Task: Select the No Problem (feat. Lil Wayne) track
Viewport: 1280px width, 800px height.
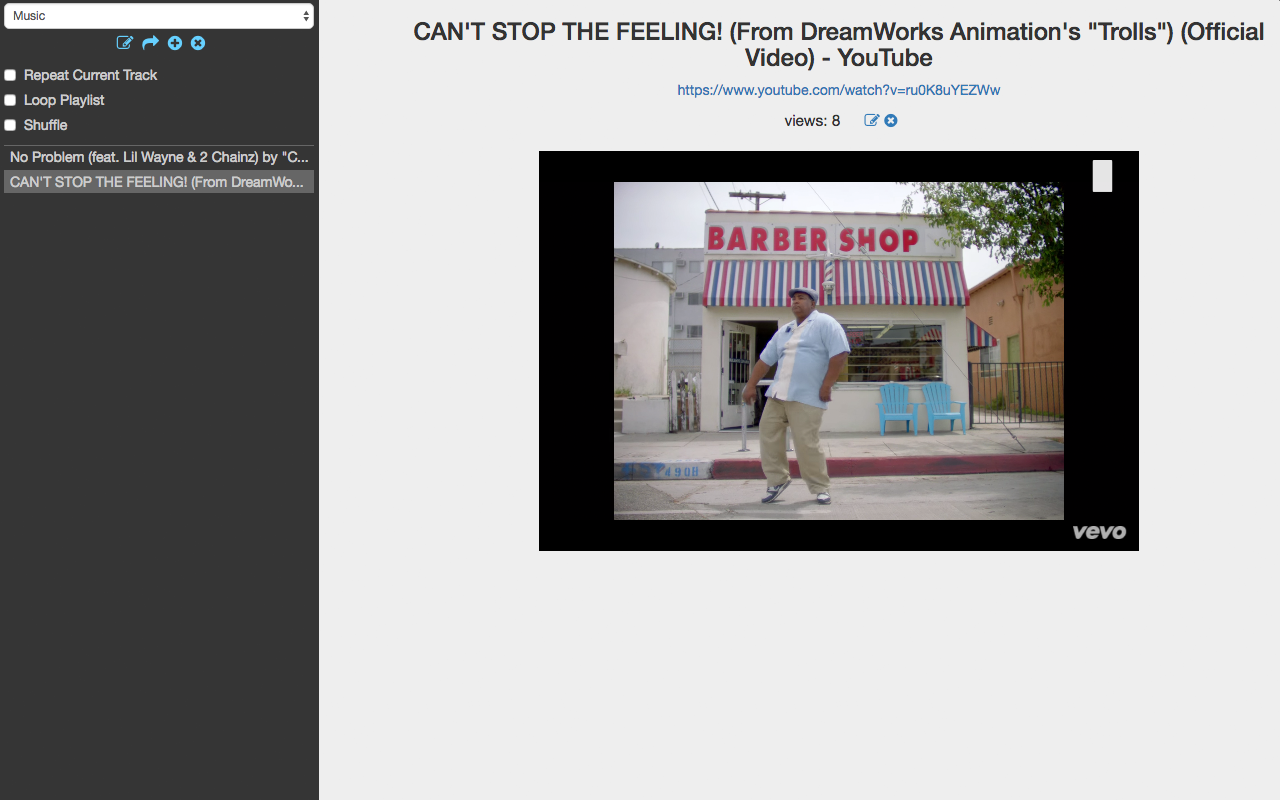Action: tap(159, 157)
